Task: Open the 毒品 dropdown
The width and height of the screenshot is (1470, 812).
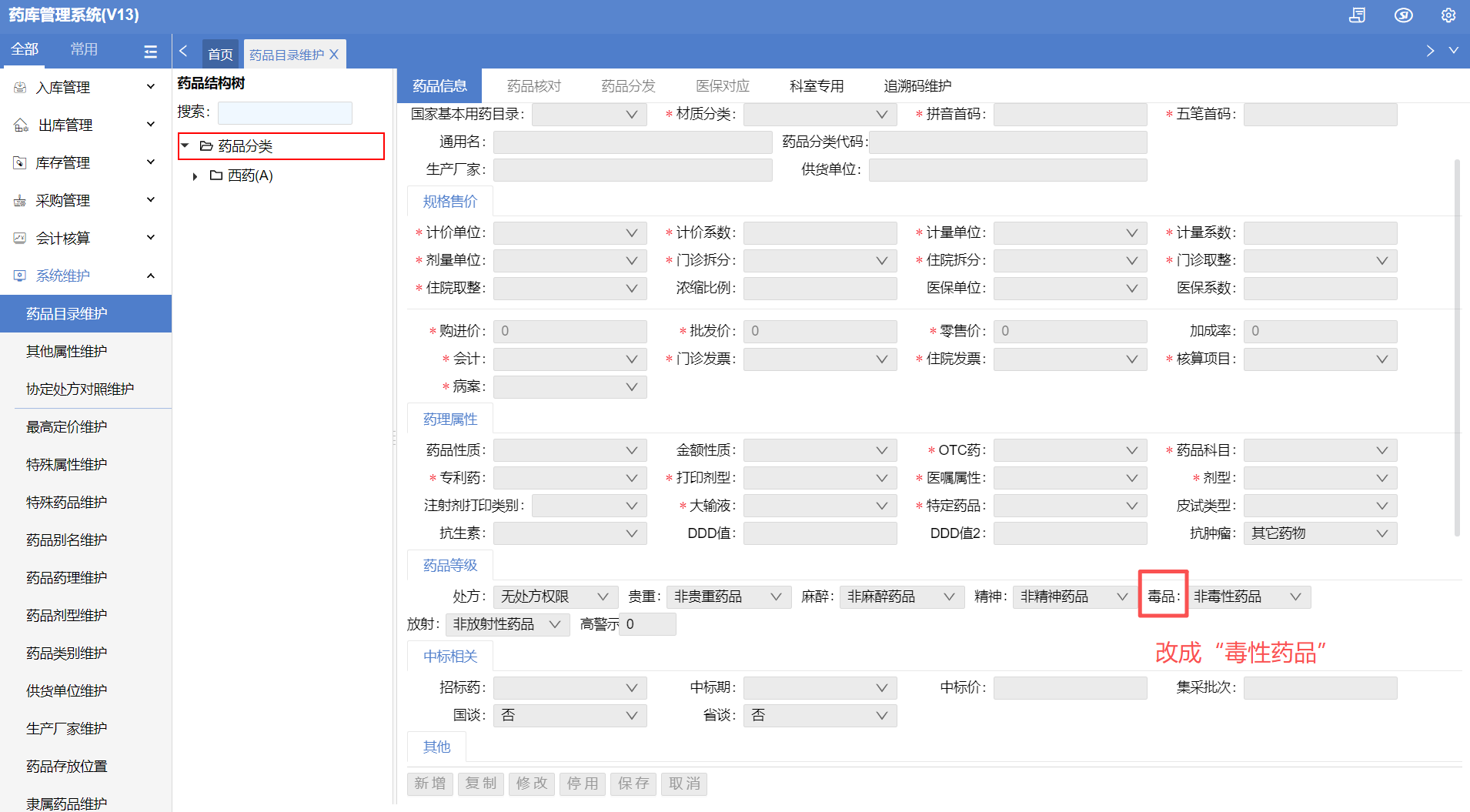Action: point(1248,597)
